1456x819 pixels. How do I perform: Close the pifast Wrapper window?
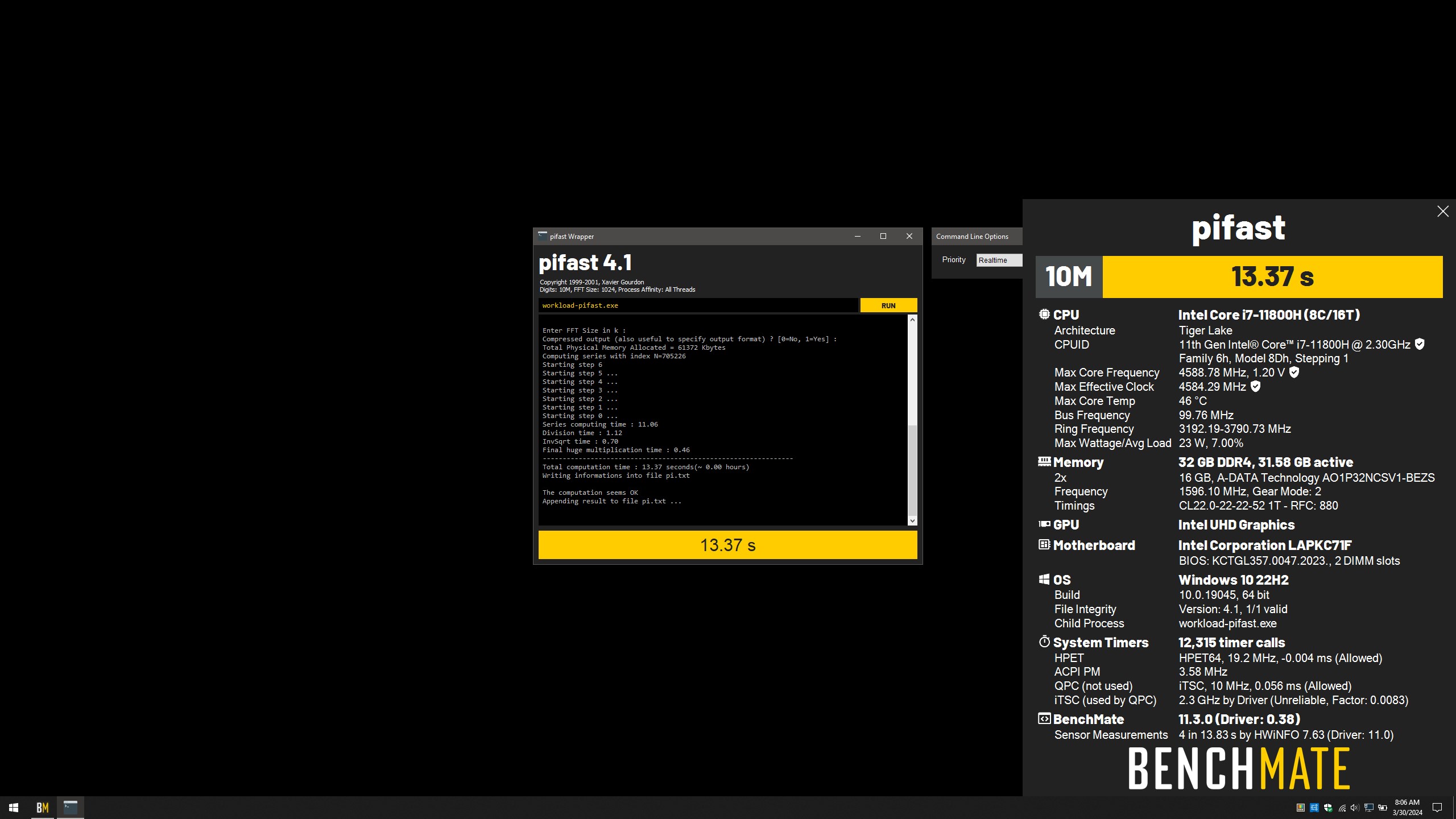909,236
